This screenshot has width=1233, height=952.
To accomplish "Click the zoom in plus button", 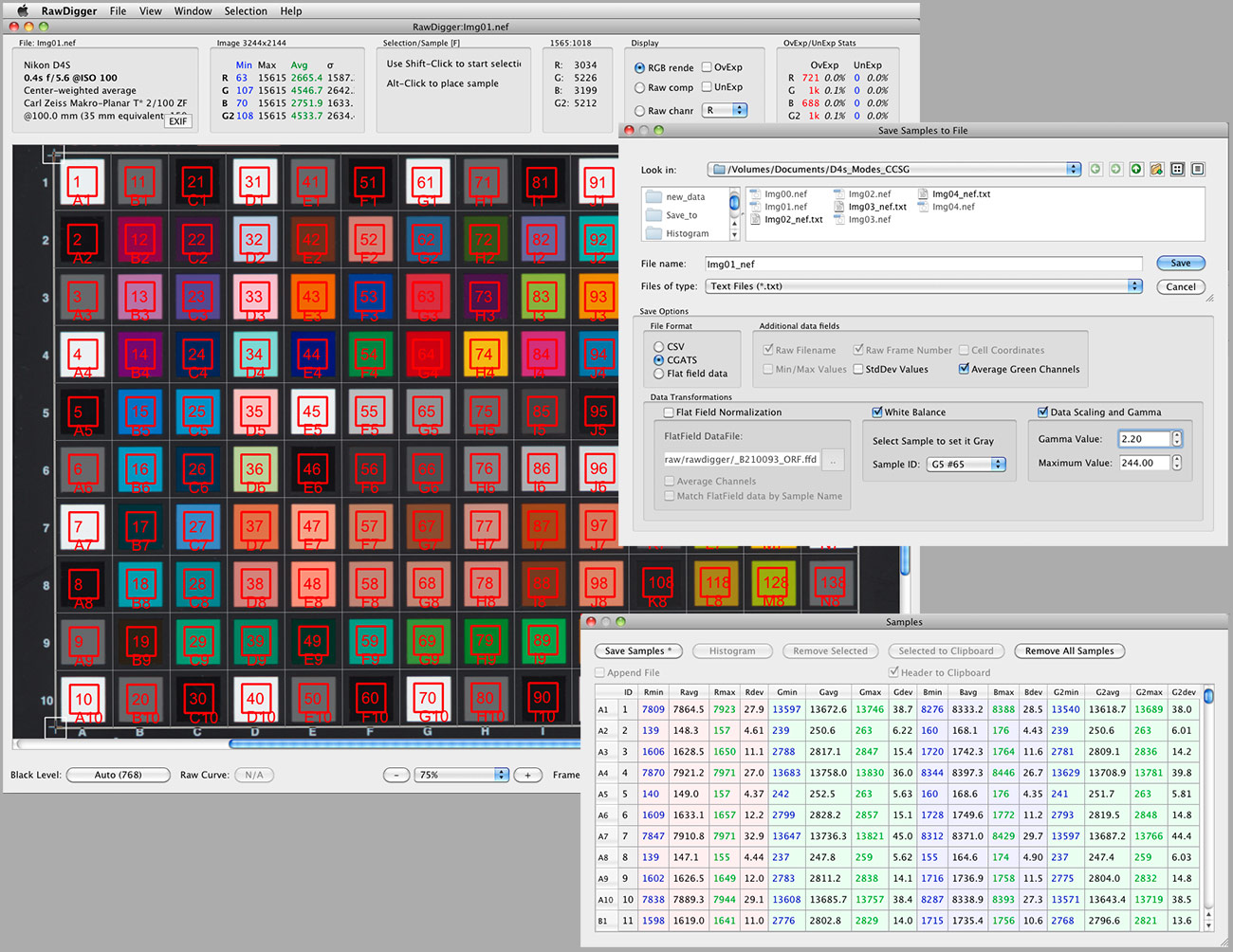I will click(527, 775).
